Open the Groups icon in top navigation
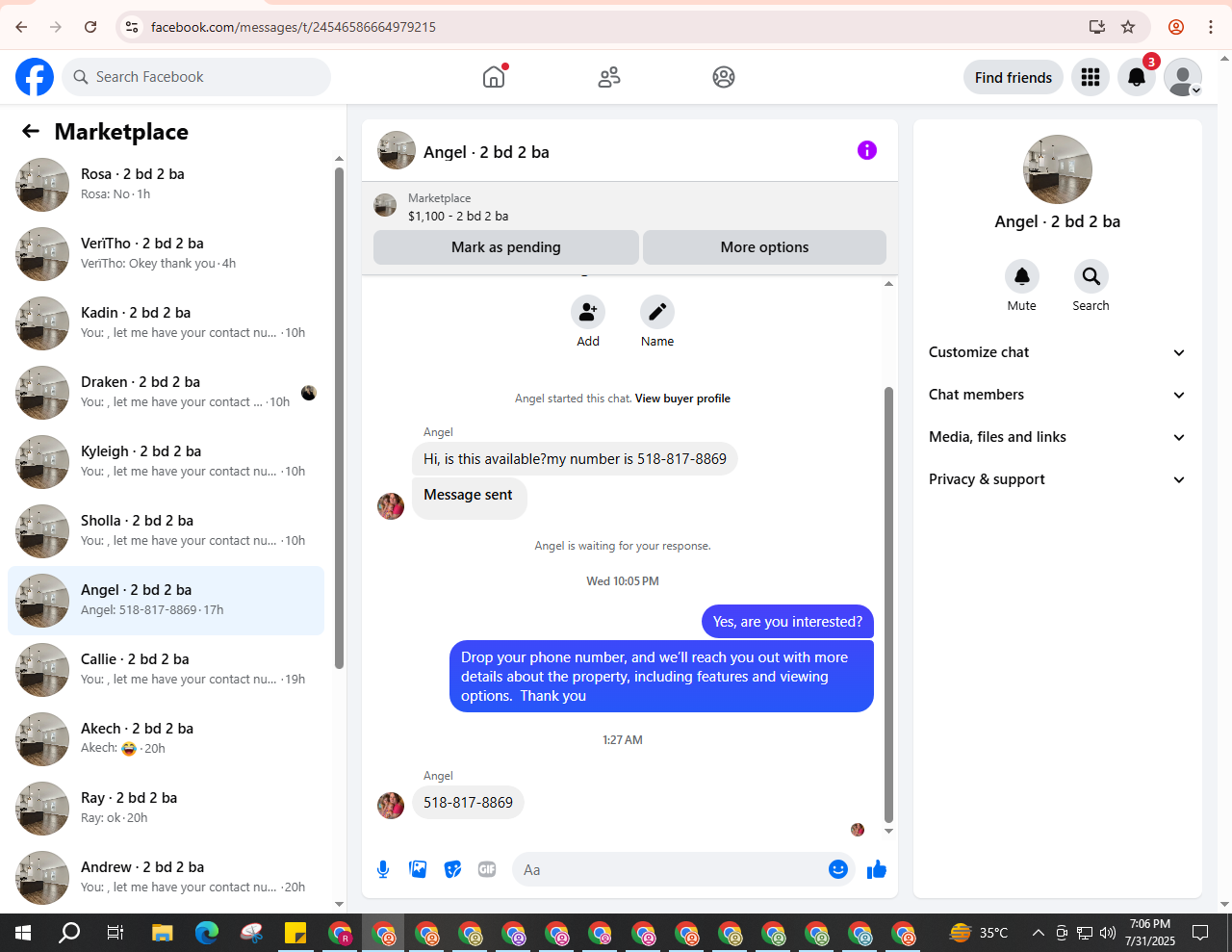Image resolution: width=1232 pixels, height=952 pixels. coord(724,77)
